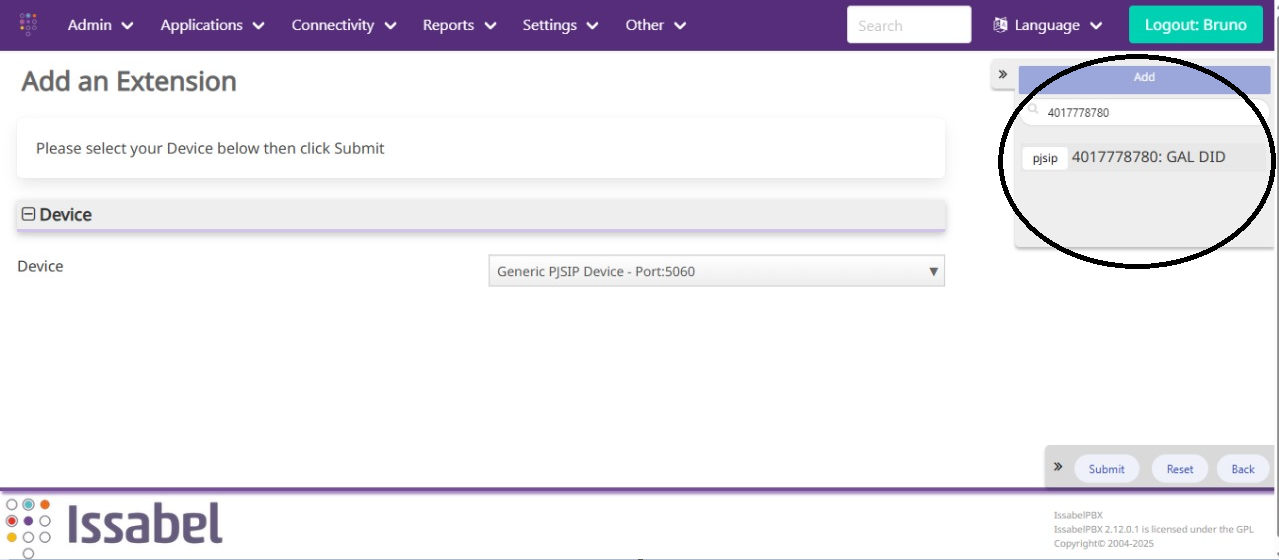Open the Settings menu

coord(560,25)
